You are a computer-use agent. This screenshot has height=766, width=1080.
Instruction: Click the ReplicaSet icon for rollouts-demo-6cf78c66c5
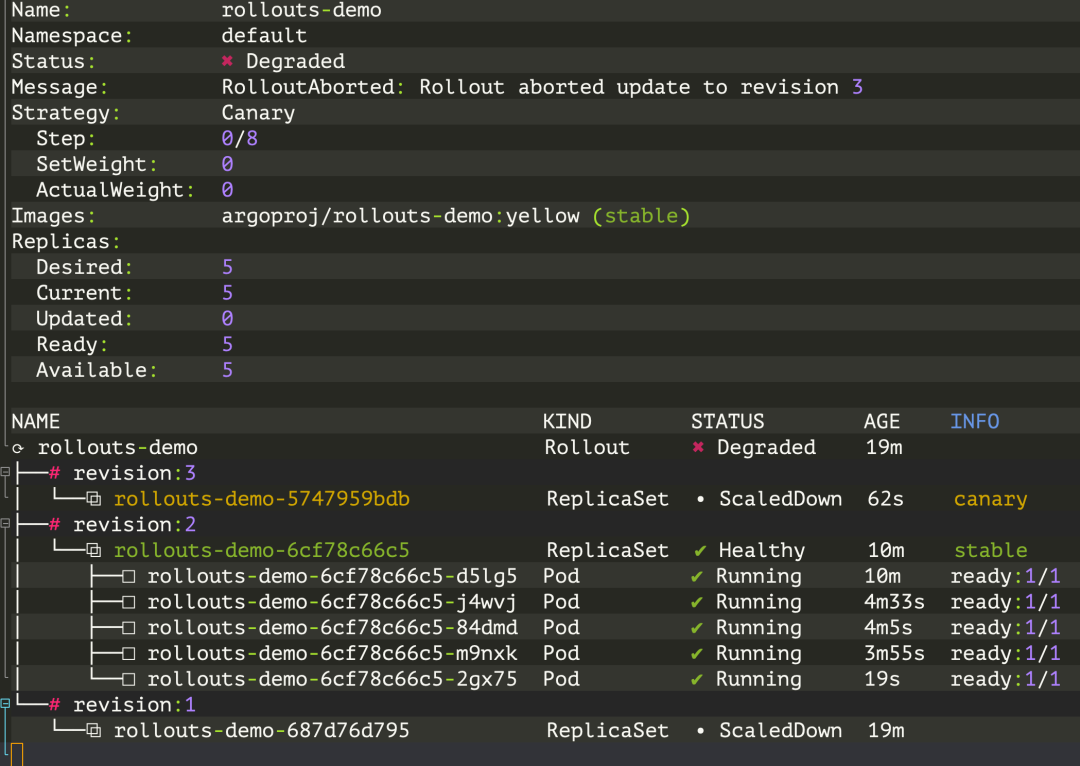point(94,550)
